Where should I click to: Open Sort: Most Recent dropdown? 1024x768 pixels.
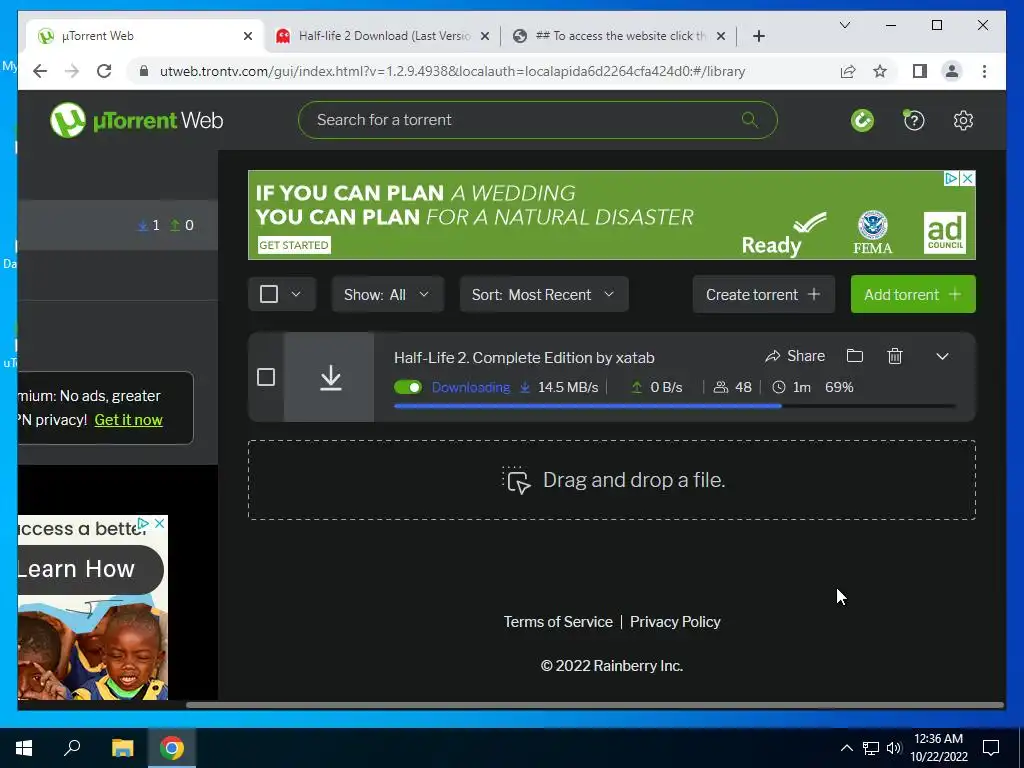543,295
